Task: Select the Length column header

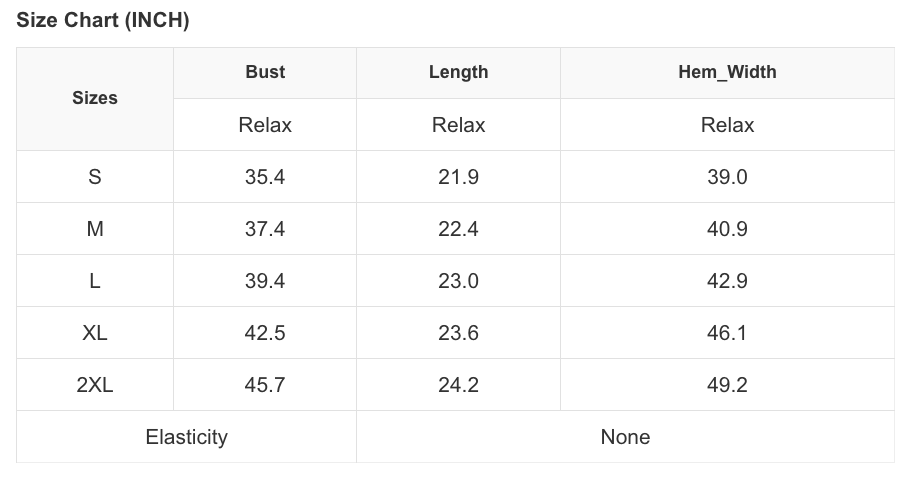Action: tap(458, 72)
